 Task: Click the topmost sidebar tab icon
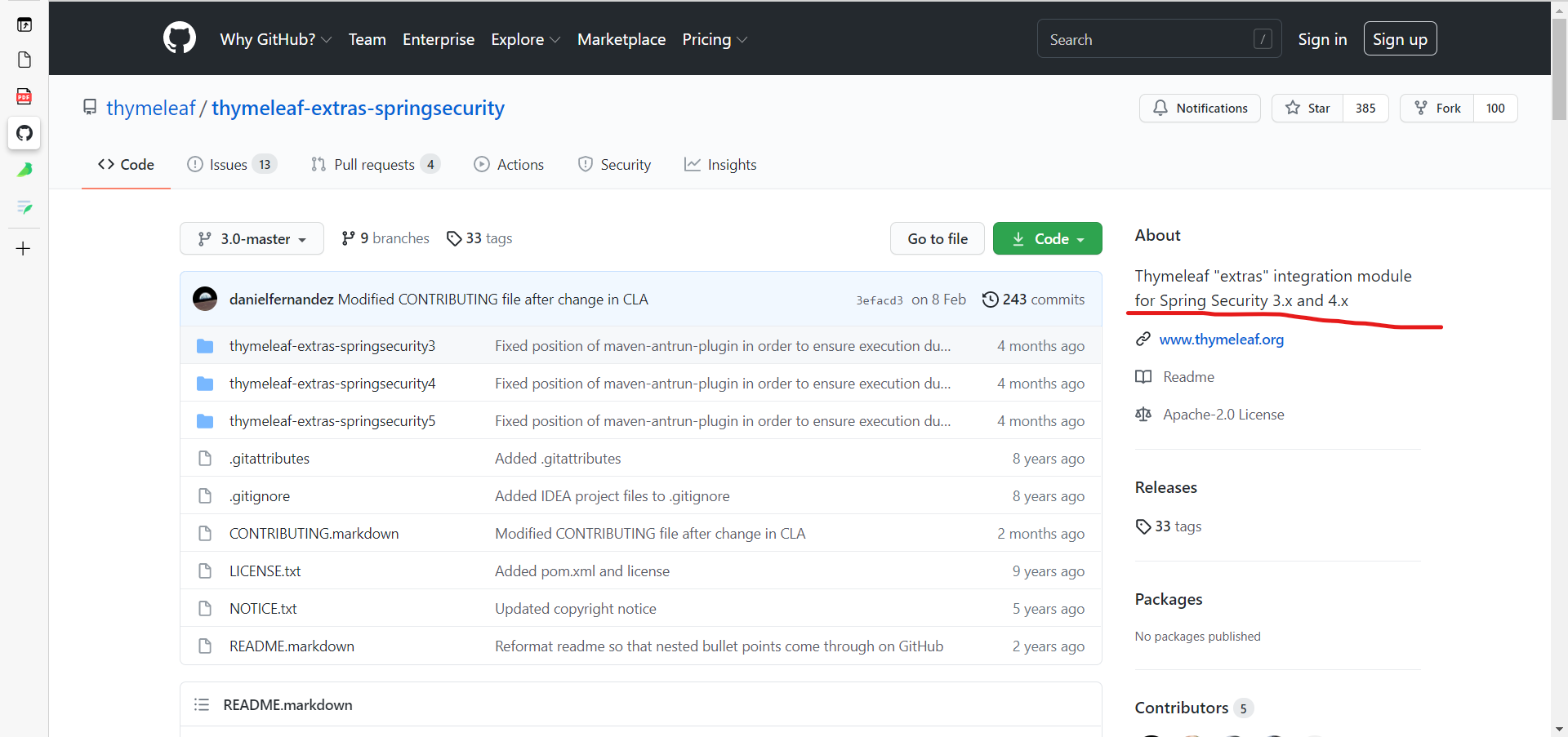(x=24, y=24)
